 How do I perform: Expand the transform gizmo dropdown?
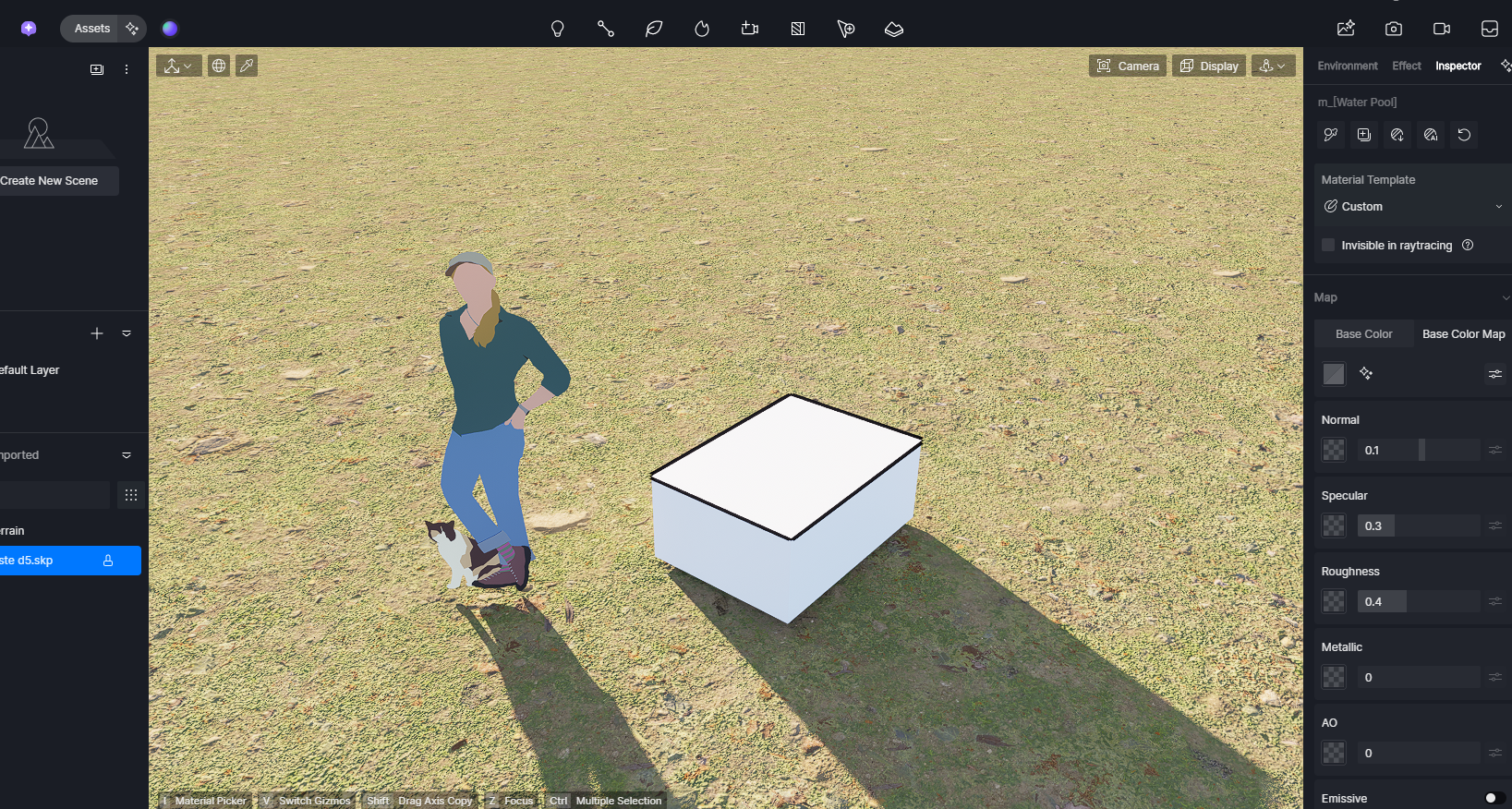point(178,66)
